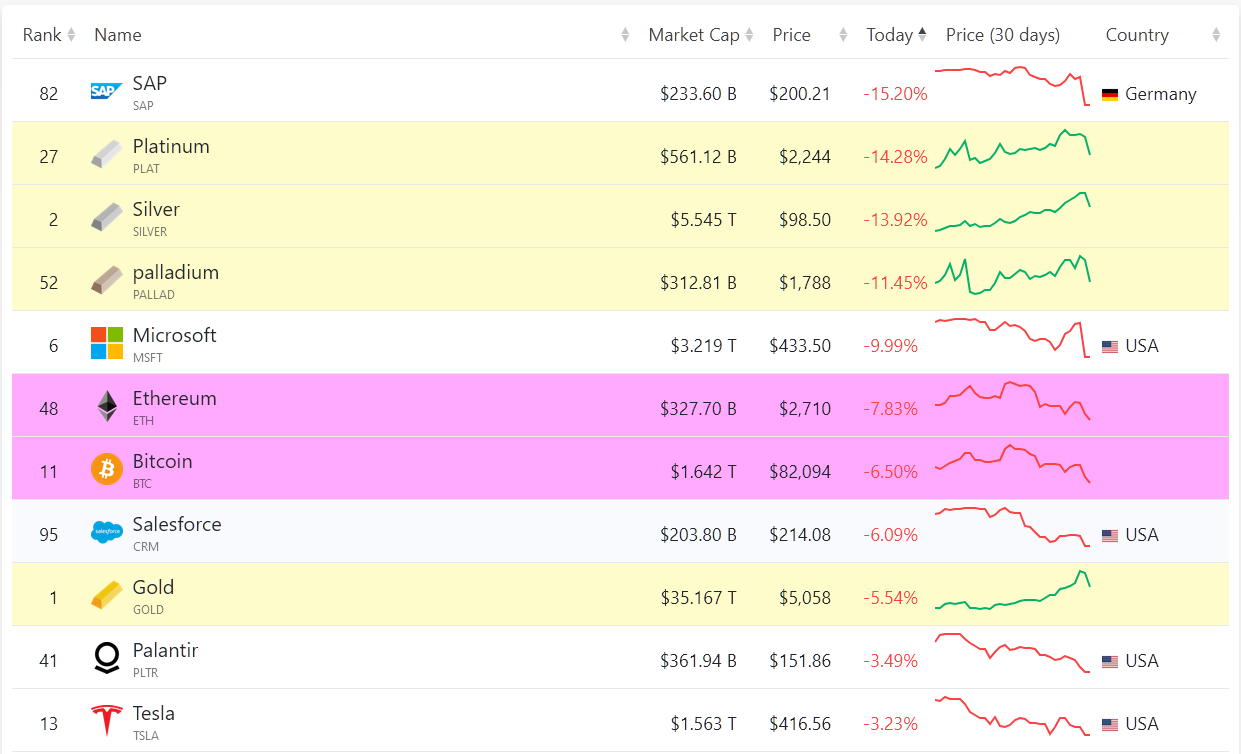Click the Today column header label
The height and width of the screenshot is (754, 1241).
pos(890,35)
